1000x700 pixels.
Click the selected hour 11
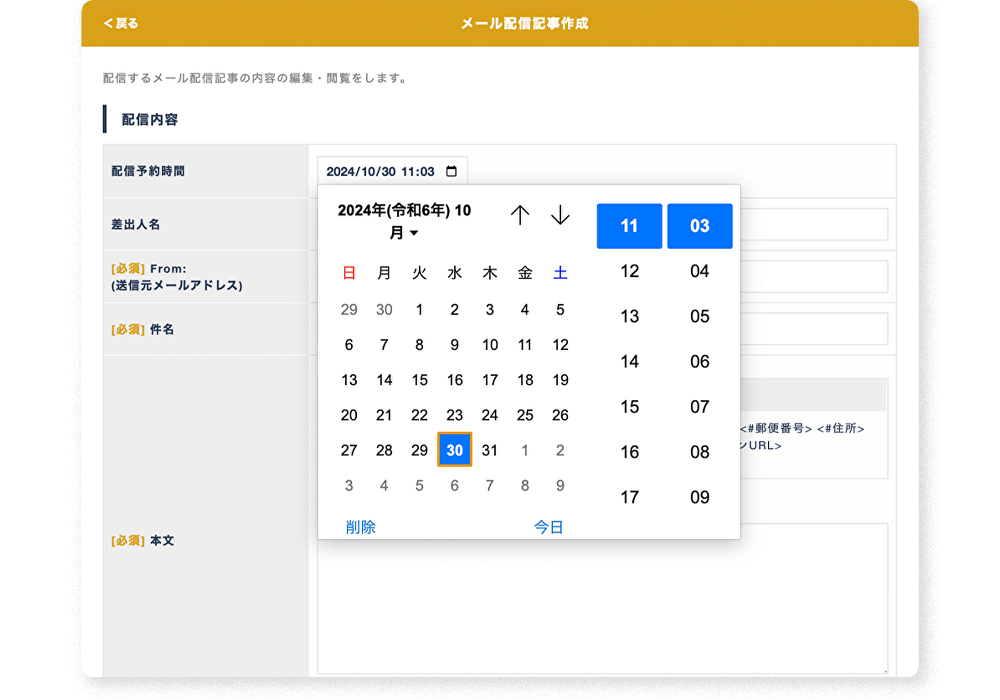629,226
